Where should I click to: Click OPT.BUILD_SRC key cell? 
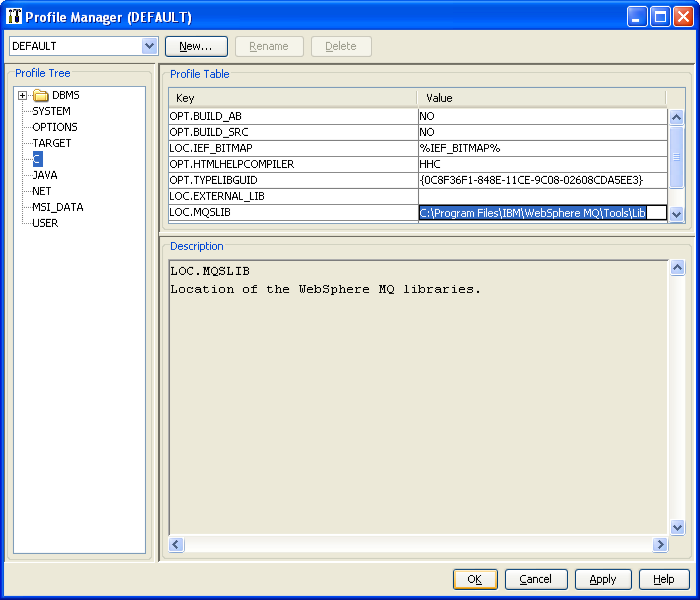[x=293, y=132]
